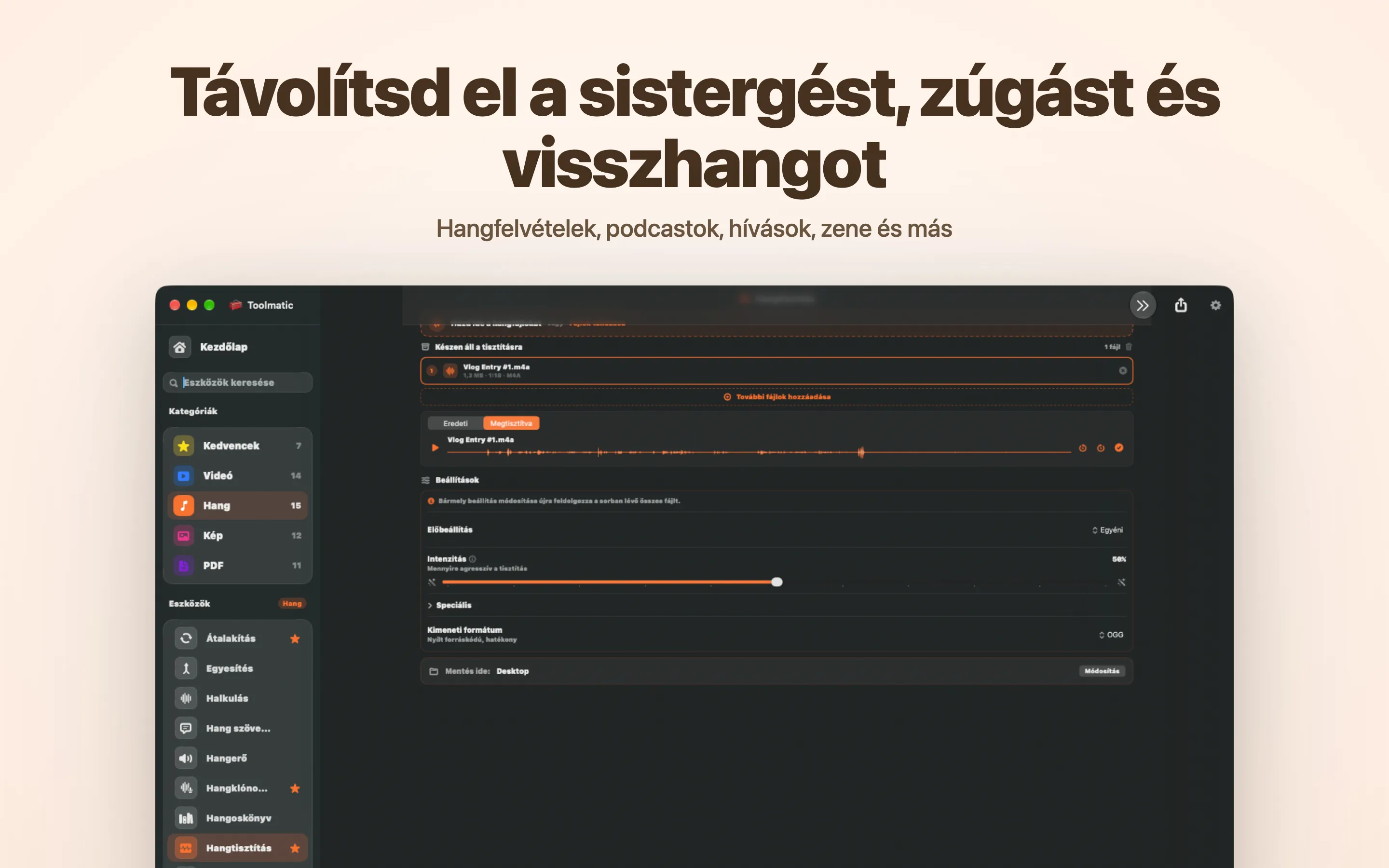Open the Hangerő tool

coord(238,758)
